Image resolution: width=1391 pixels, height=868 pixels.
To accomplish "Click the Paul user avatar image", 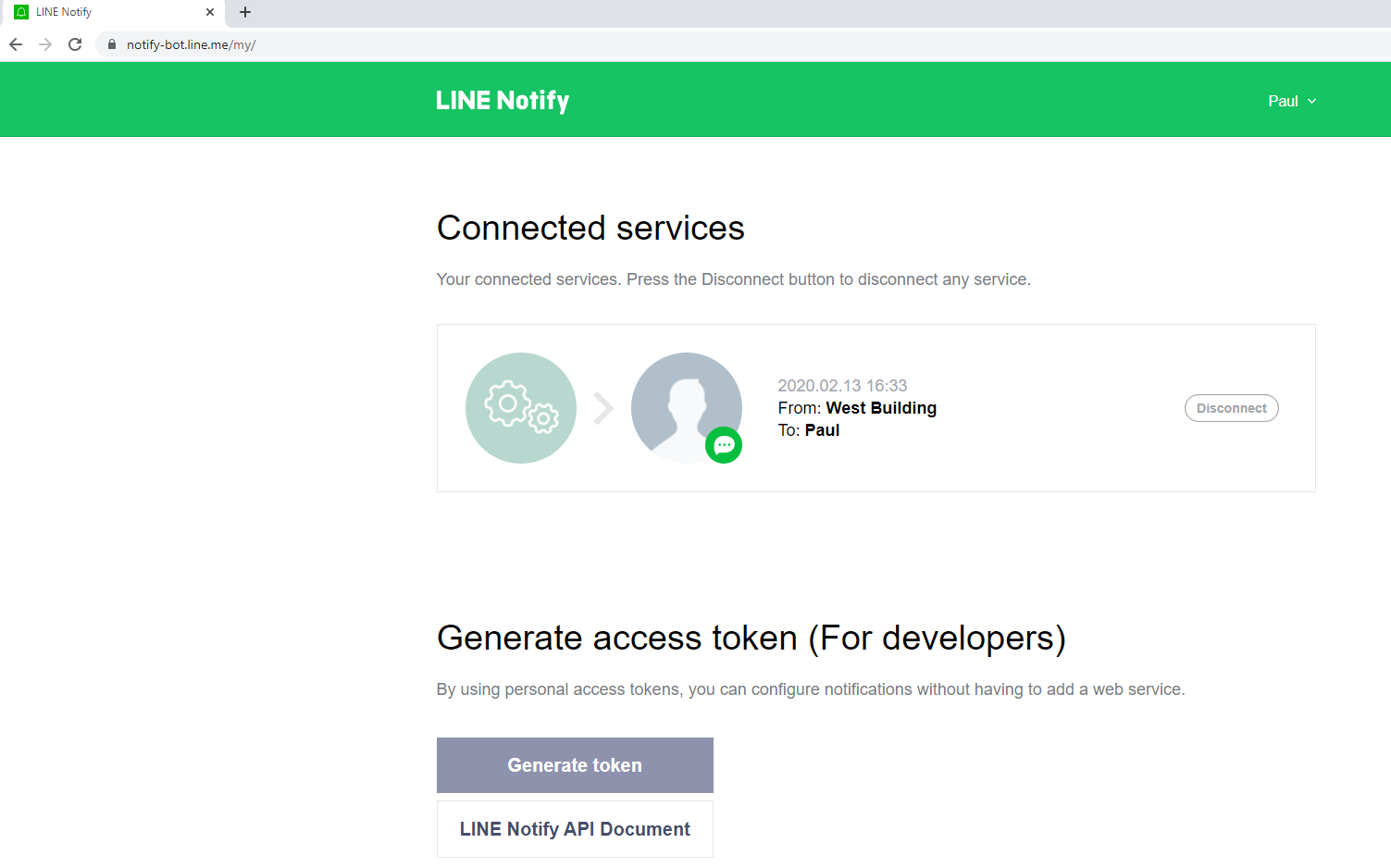I will (687, 408).
